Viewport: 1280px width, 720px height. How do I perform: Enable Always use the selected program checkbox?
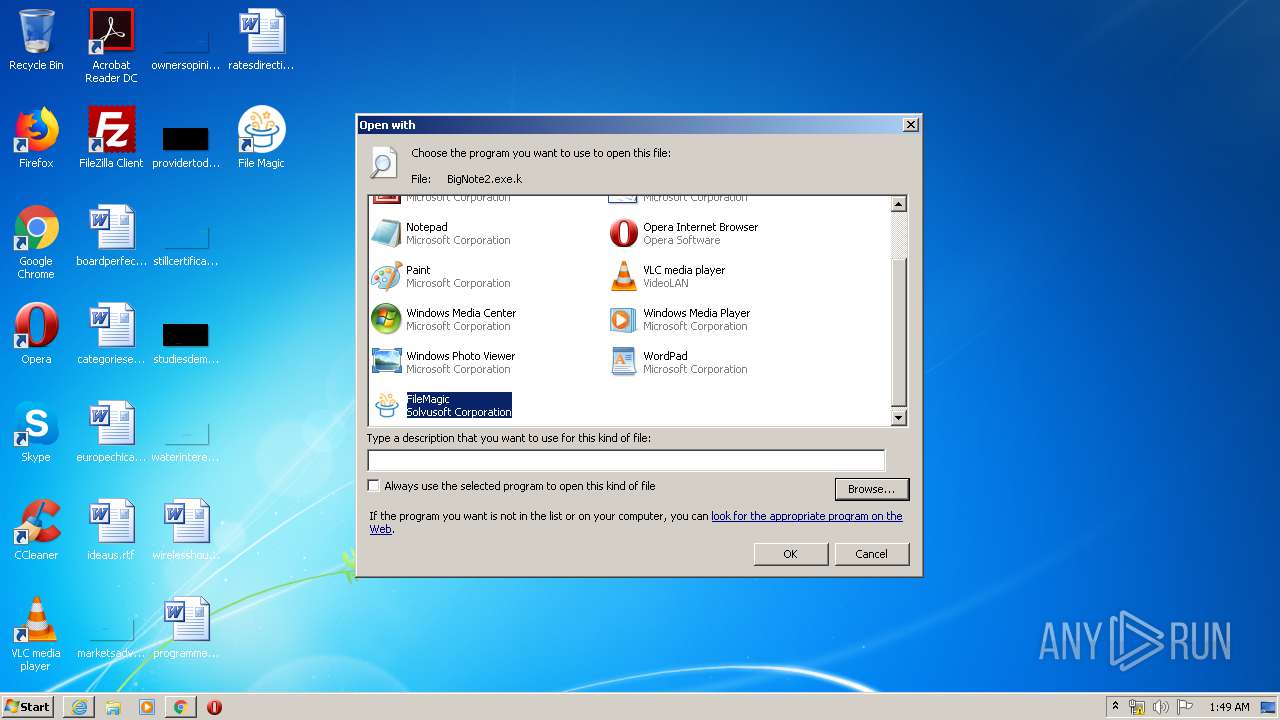[x=374, y=486]
